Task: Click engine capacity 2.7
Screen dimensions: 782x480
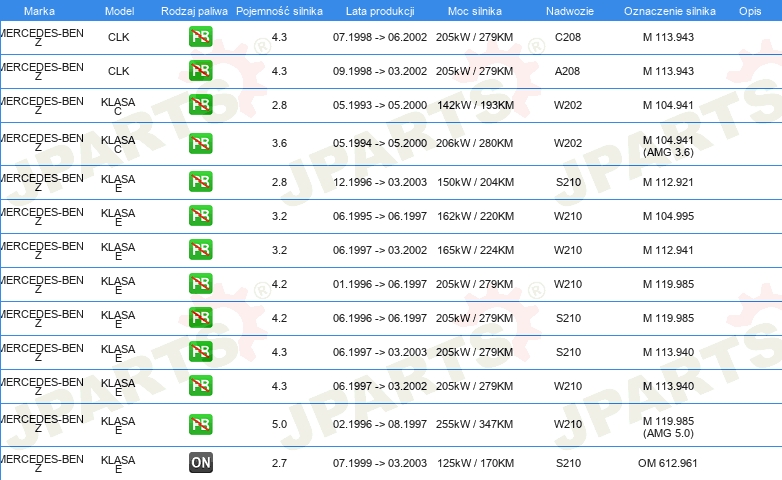Action: 279,463
